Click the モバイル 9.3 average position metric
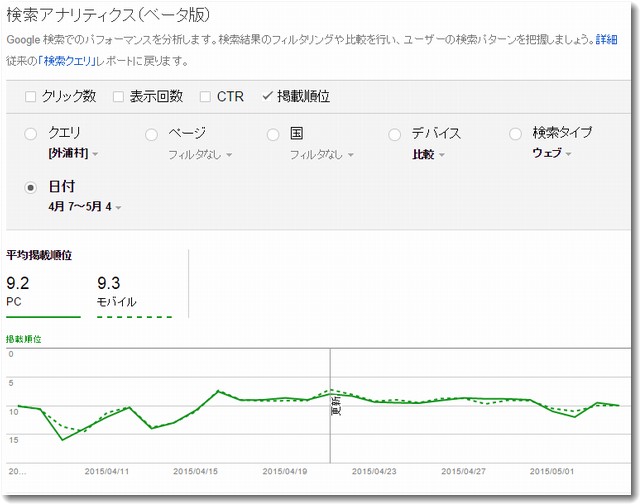 [134, 296]
